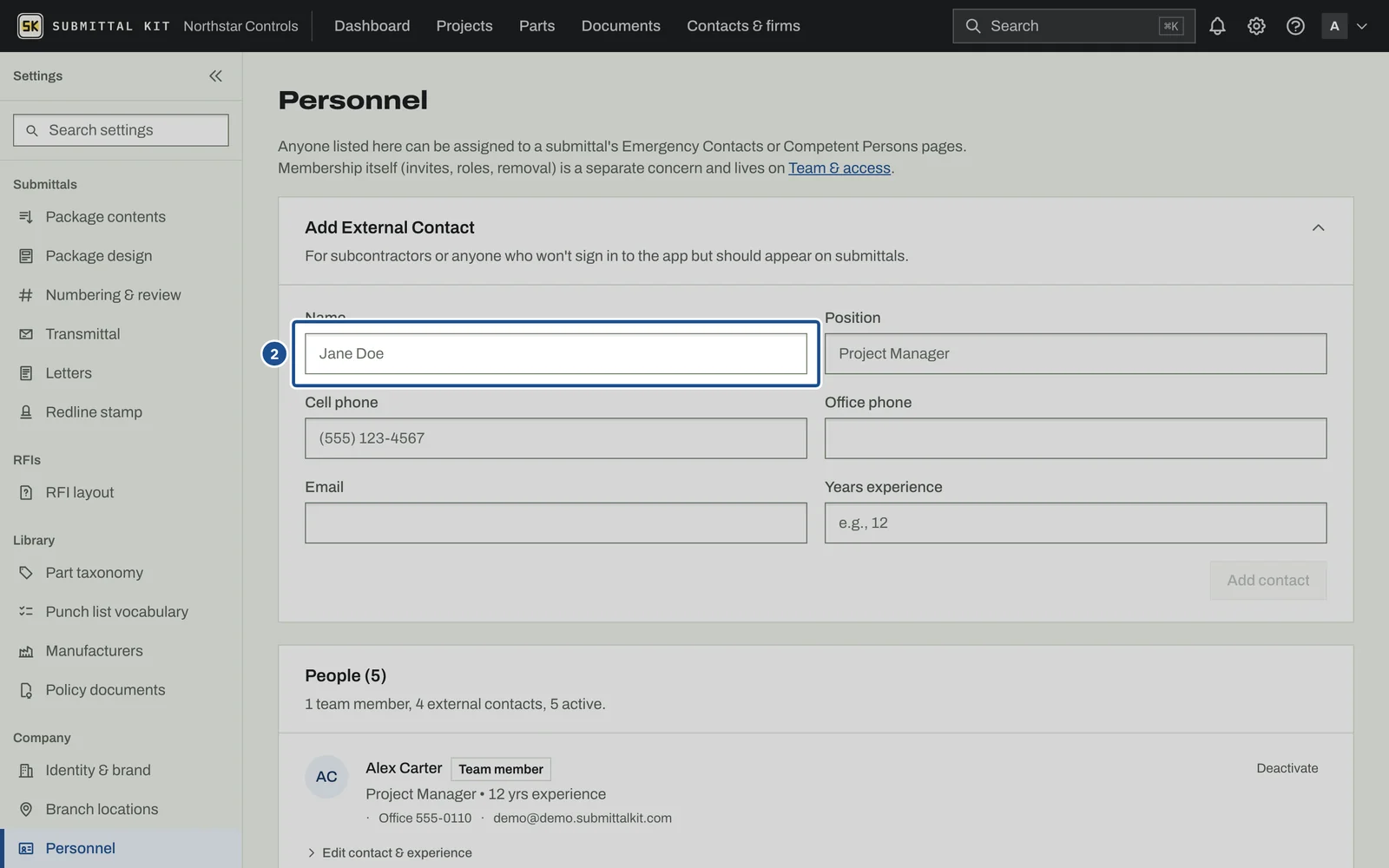
Task: Click the demo@demo.submittalkit.com email
Action: point(583,819)
